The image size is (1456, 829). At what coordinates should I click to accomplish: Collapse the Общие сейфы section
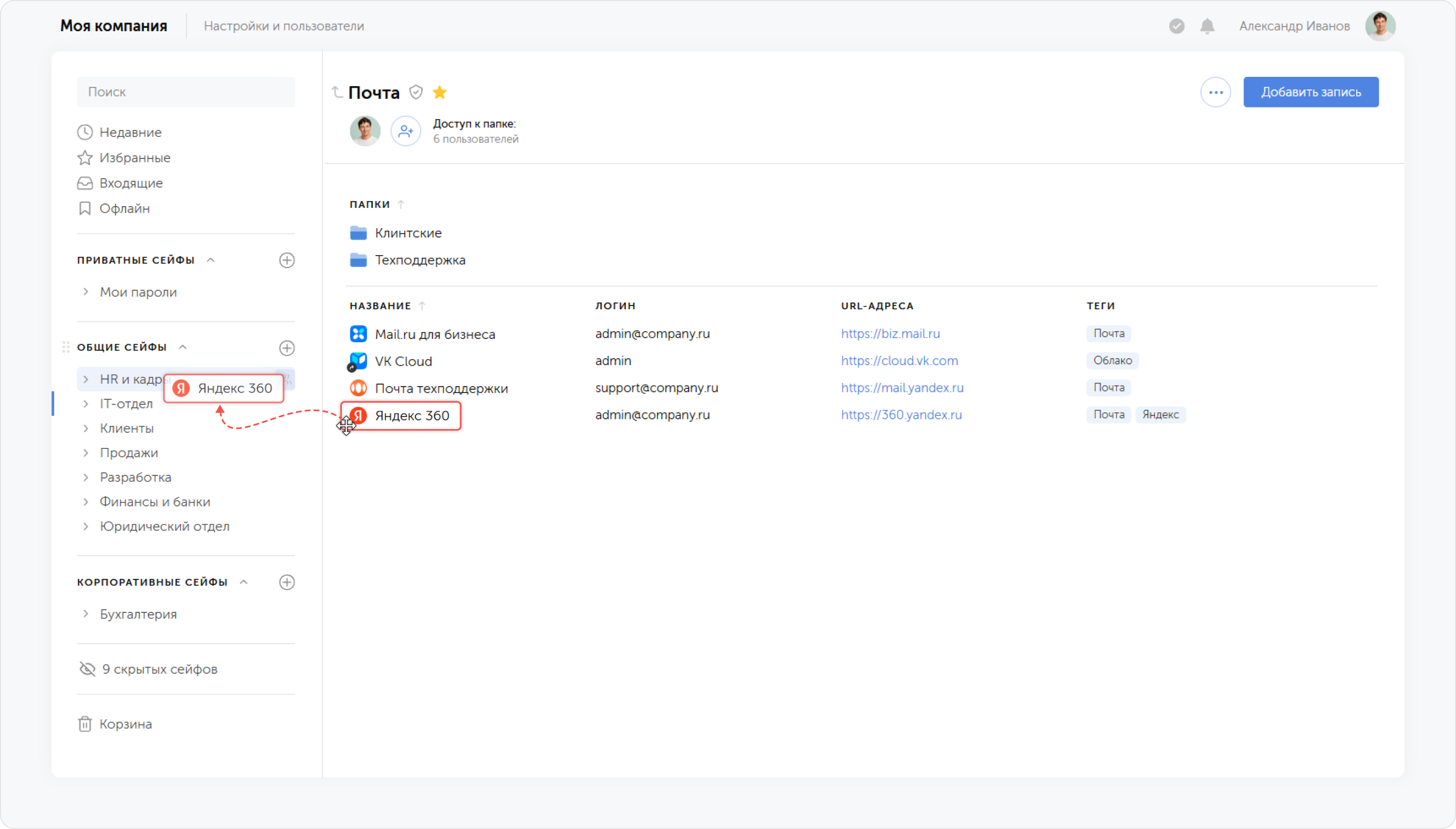click(x=183, y=347)
